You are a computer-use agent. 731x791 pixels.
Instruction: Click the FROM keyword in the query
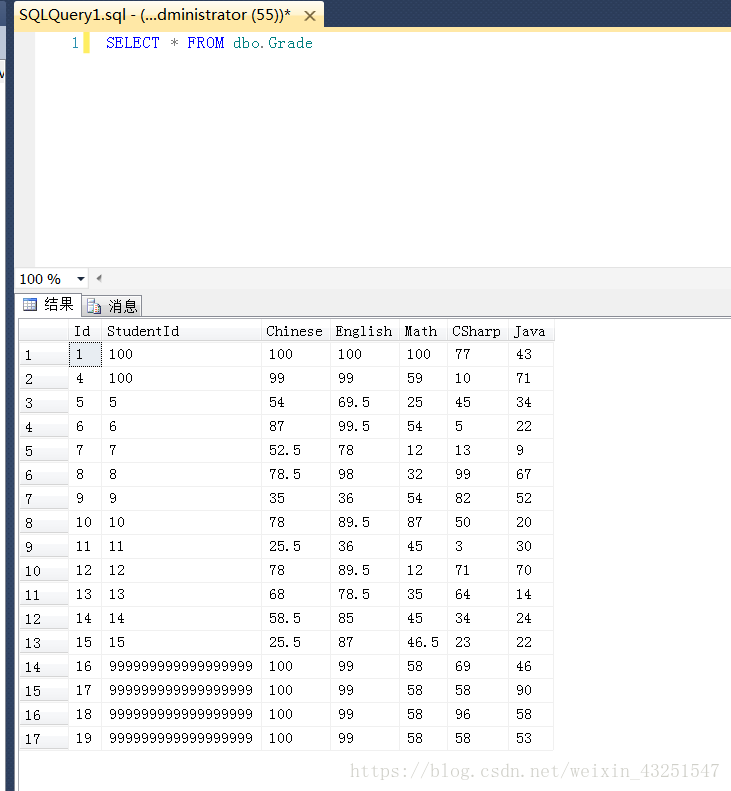click(x=205, y=43)
